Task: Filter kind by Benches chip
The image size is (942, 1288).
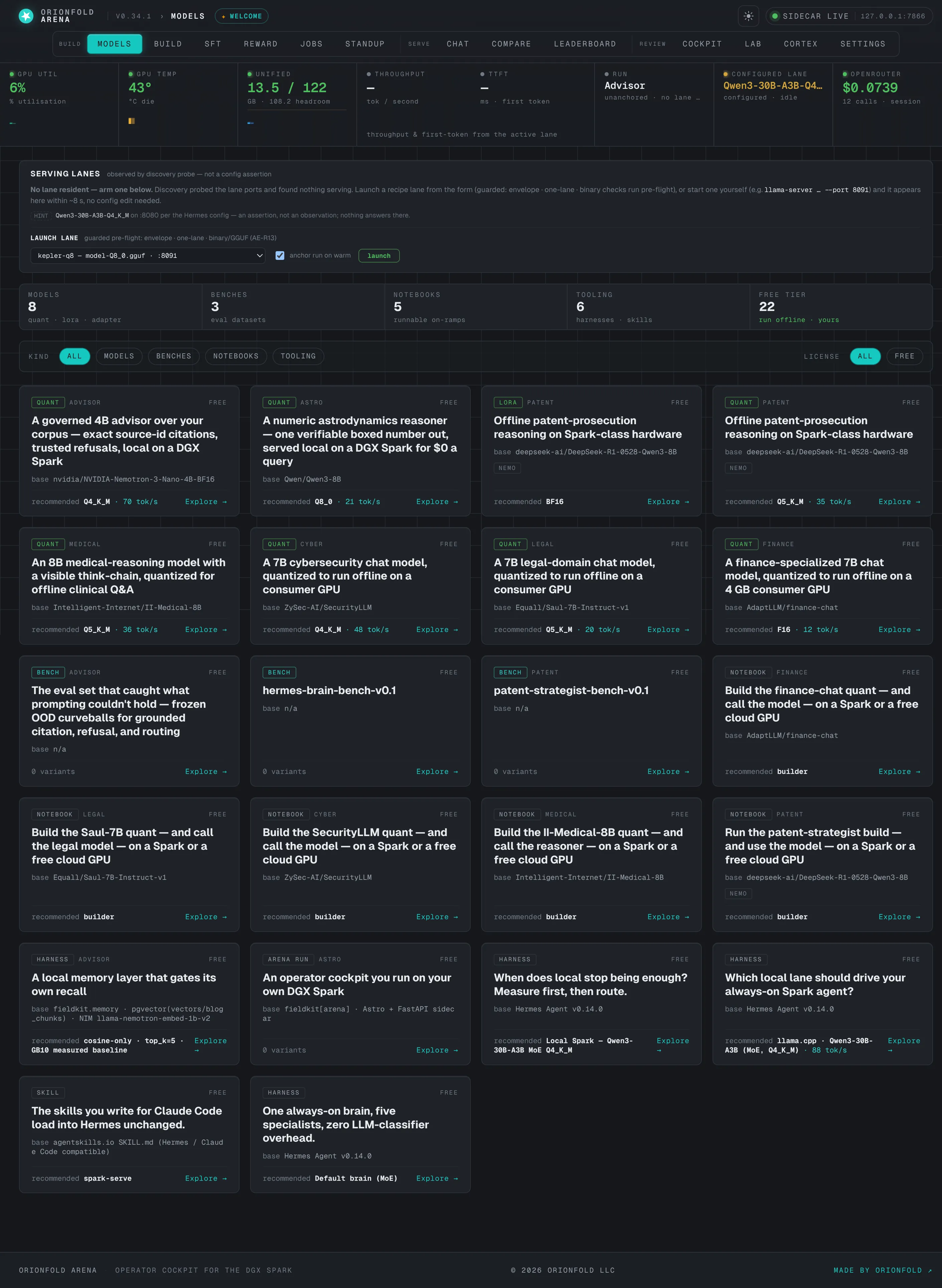Action: 174,356
